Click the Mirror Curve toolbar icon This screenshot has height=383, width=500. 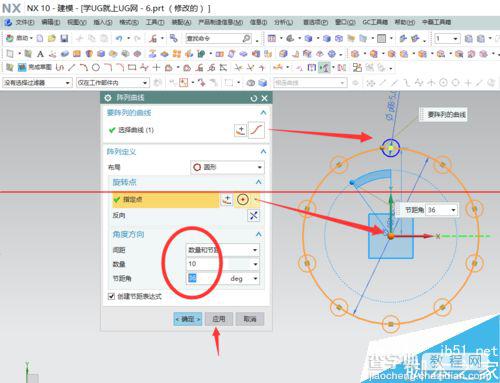pyautogui.click(x=341, y=68)
